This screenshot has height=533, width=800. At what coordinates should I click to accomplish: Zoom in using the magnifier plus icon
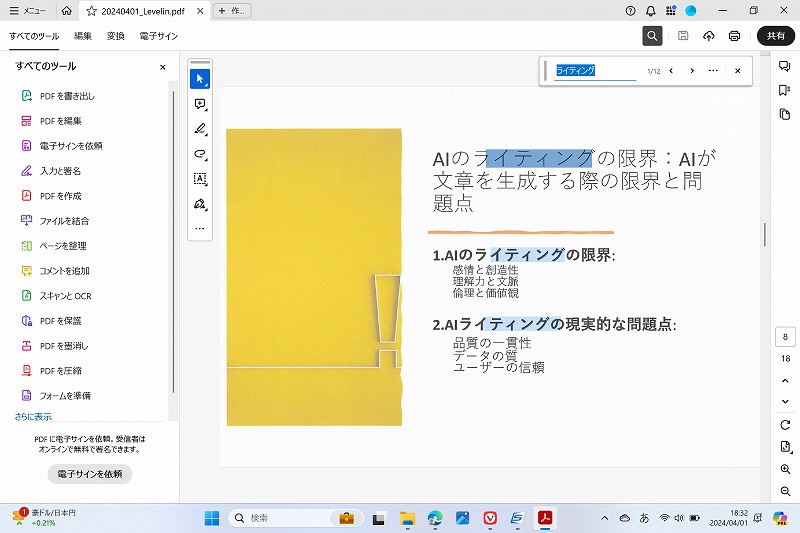click(785, 469)
